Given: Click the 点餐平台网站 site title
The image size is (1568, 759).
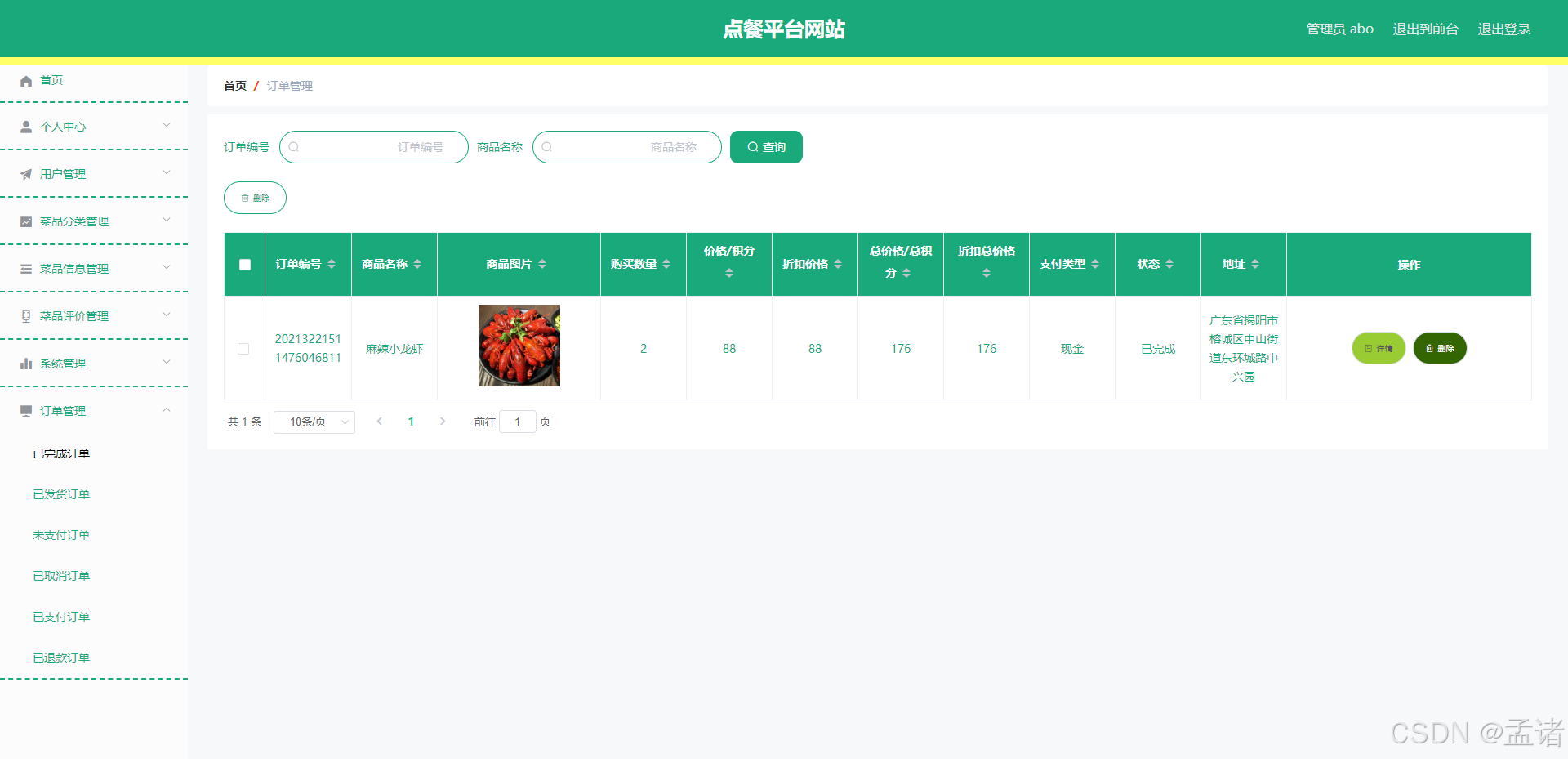Looking at the screenshot, I should [784, 29].
